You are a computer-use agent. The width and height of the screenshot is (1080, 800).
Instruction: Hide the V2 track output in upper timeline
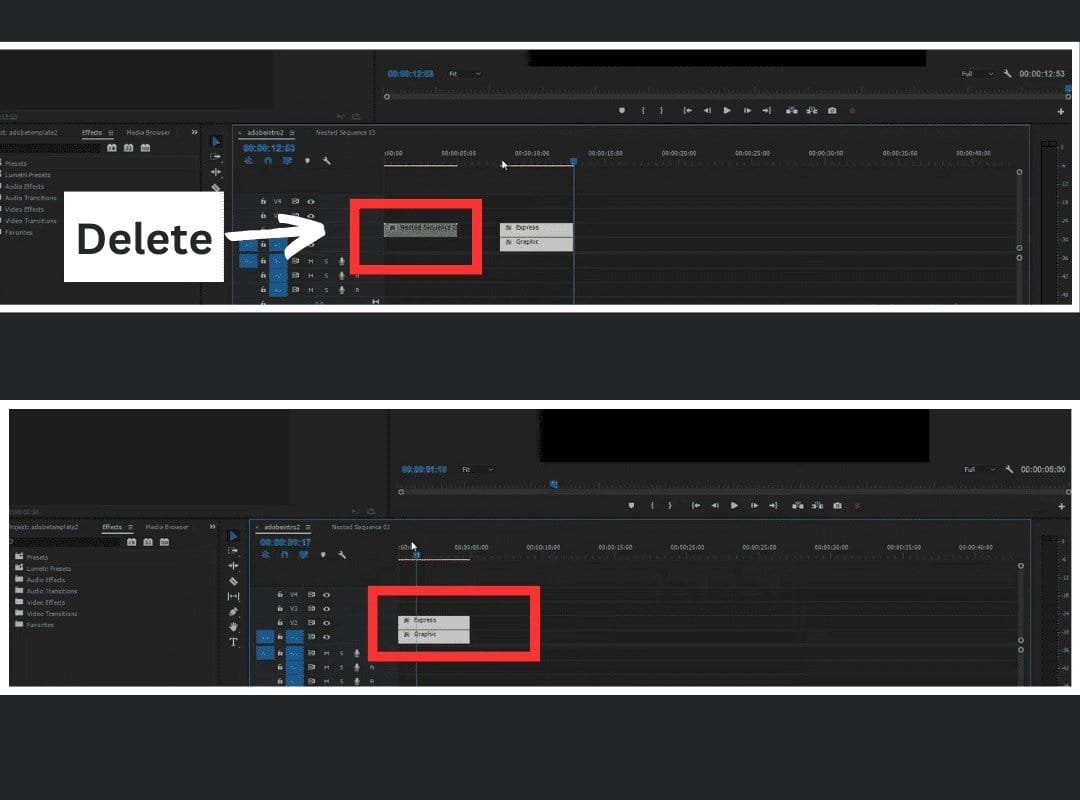tap(311, 230)
